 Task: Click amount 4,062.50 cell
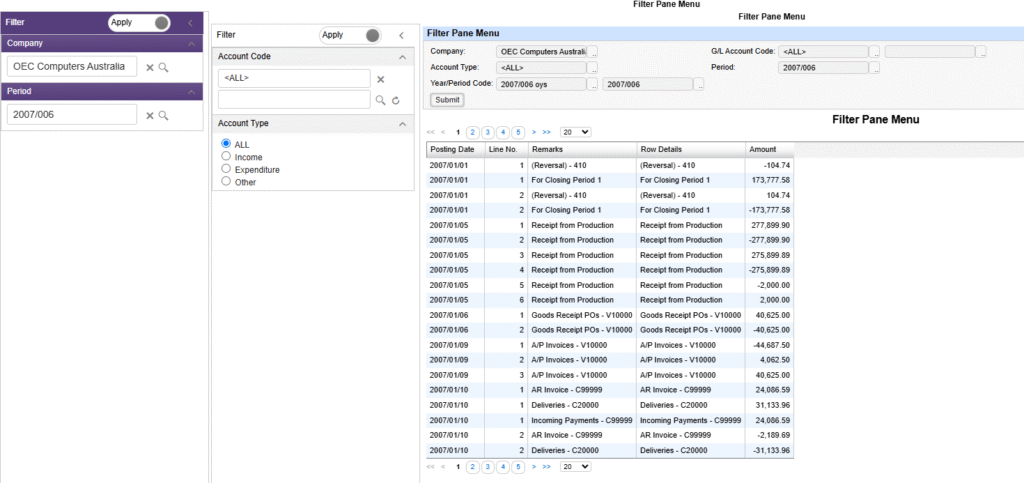tap(769, 360)
